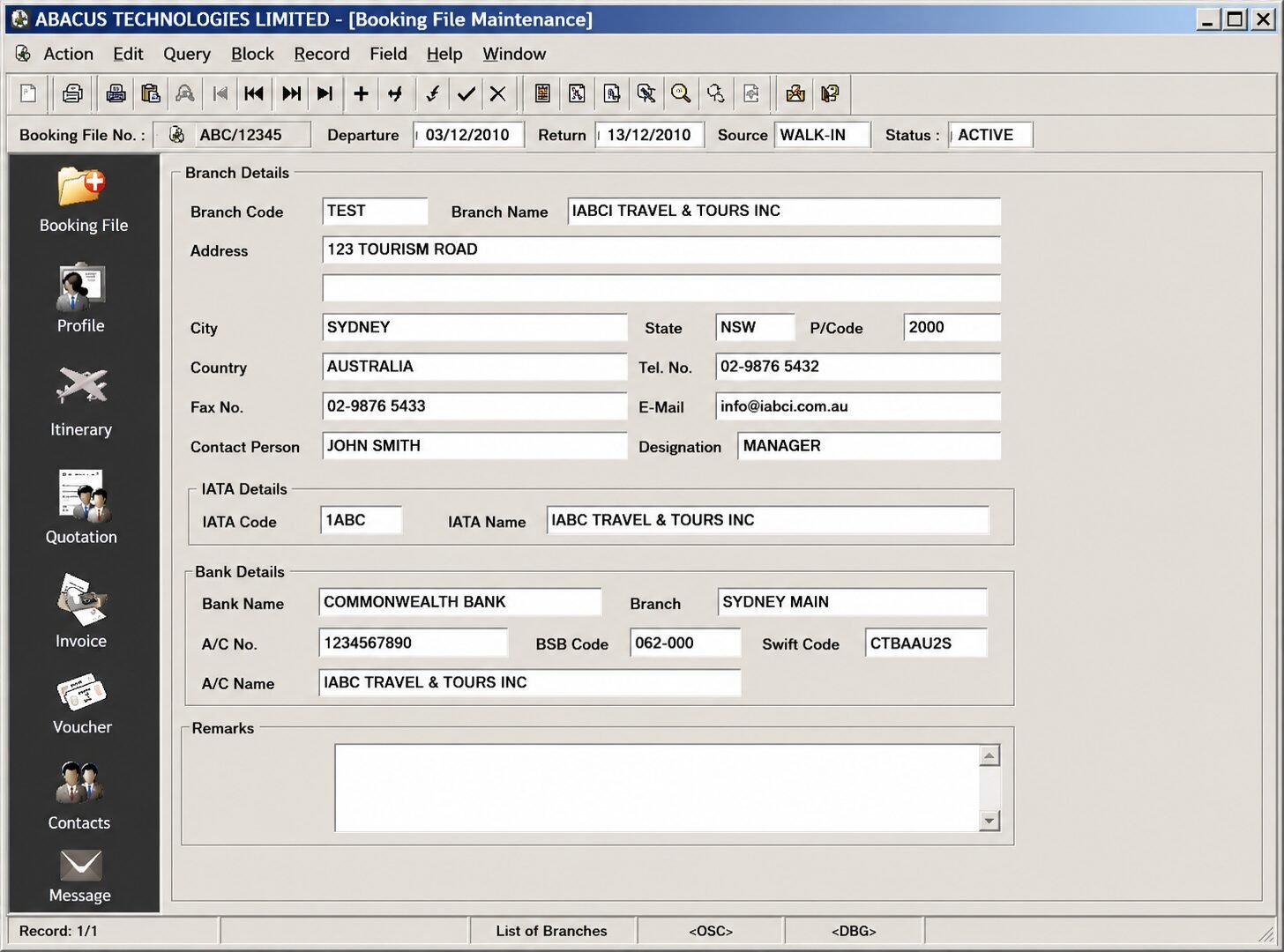Click the IATA Code field

(x=362, y=520)
